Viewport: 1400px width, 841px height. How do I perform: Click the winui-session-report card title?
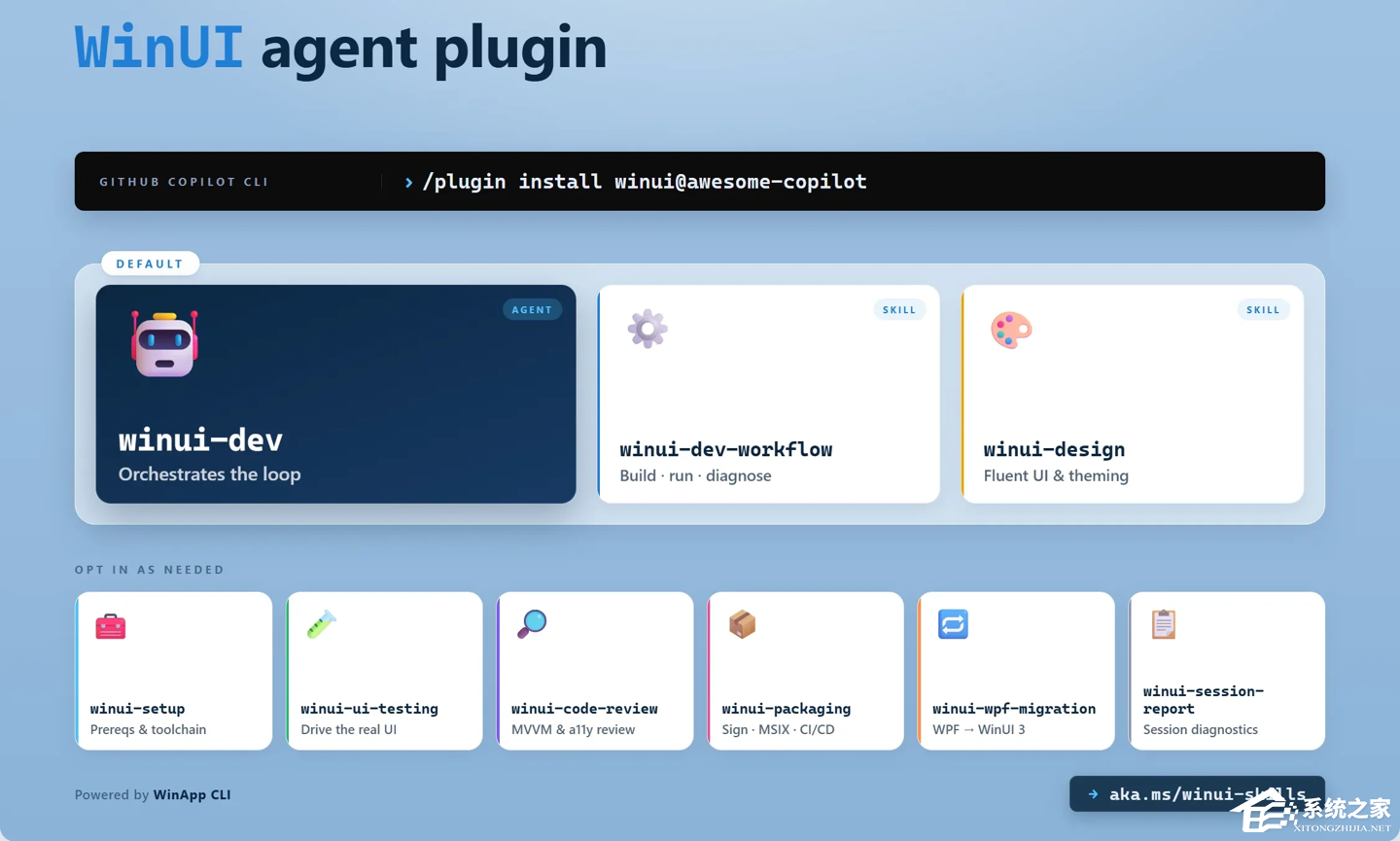[x=1204, y=700]
